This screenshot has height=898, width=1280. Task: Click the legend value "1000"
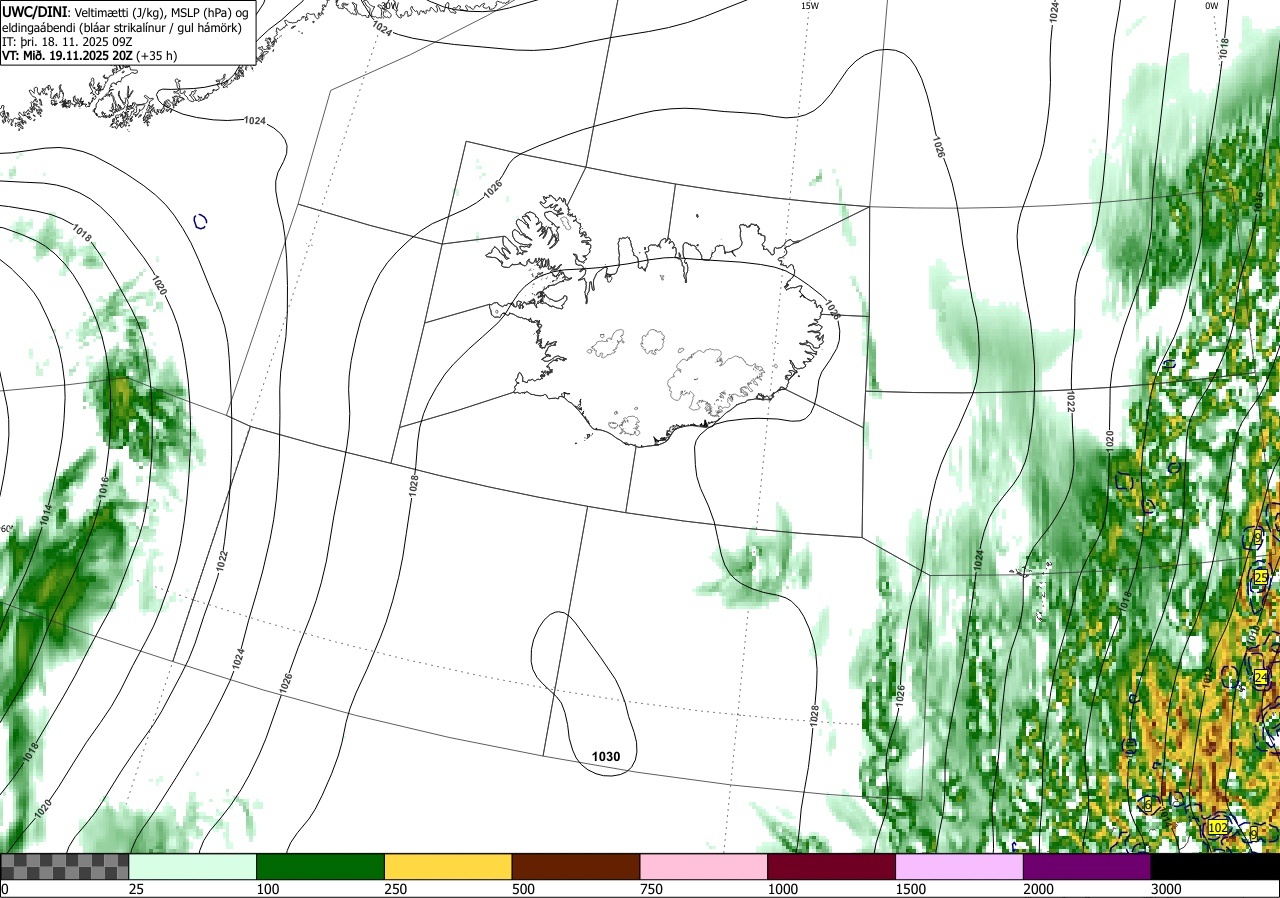(x=783, y=889)
